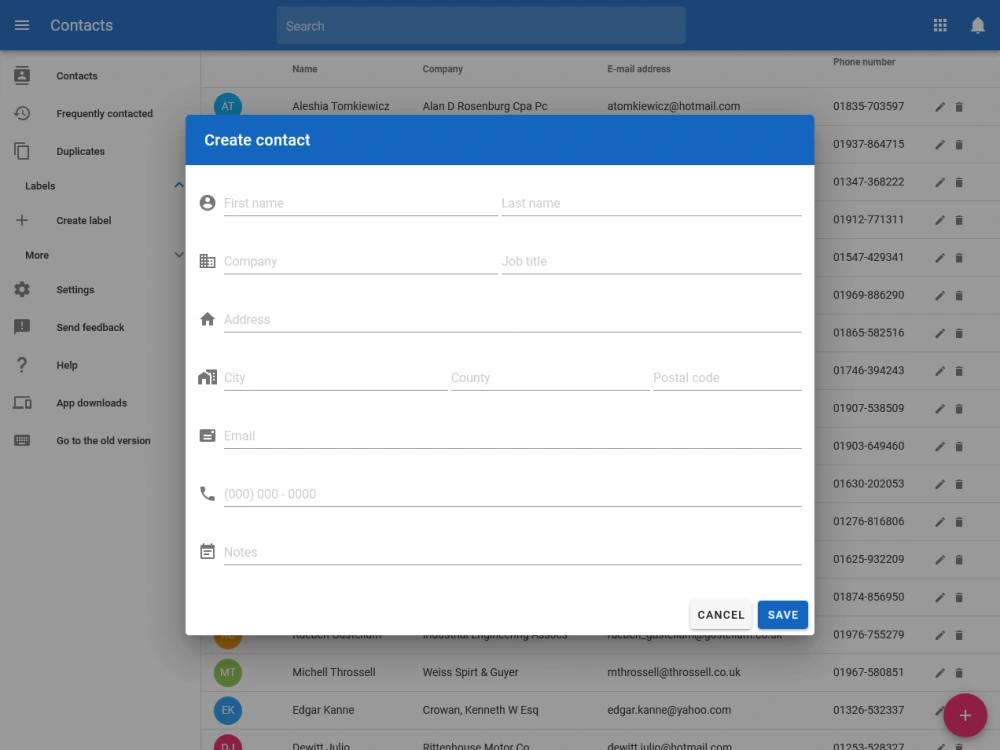Select Go to the old version
The image size is (1000, 750).
pos(103,441)
